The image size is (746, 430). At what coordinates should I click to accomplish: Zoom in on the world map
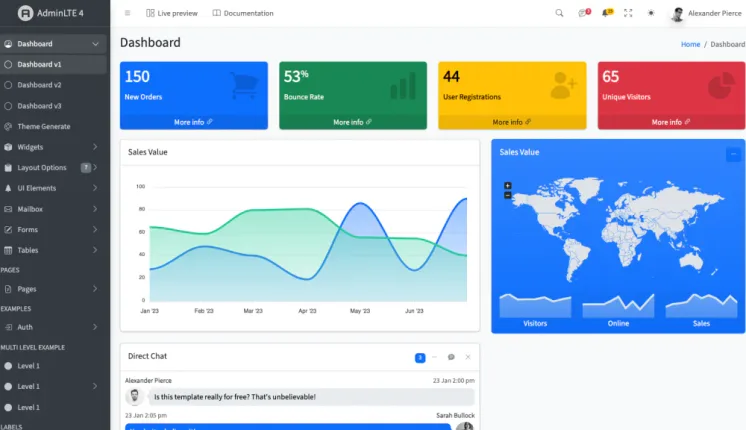tap(508, 186)
